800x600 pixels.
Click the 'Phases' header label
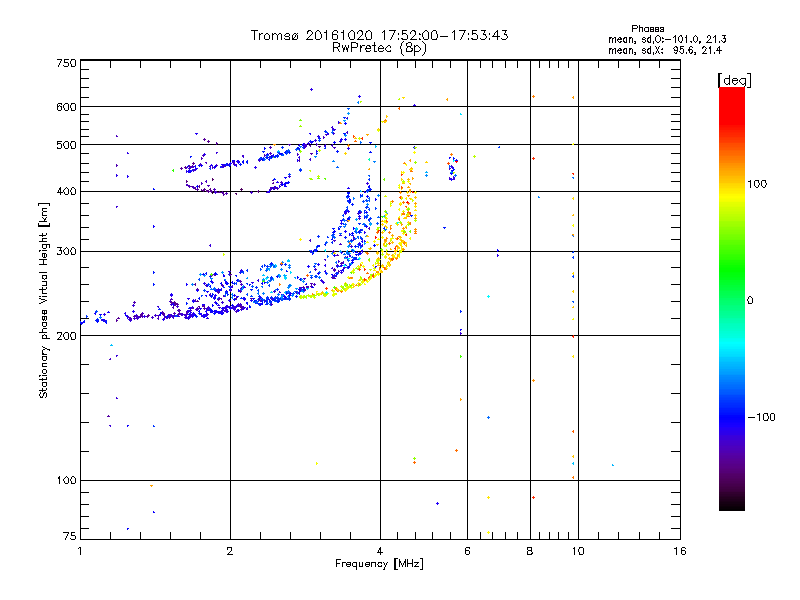pos(647,29)
